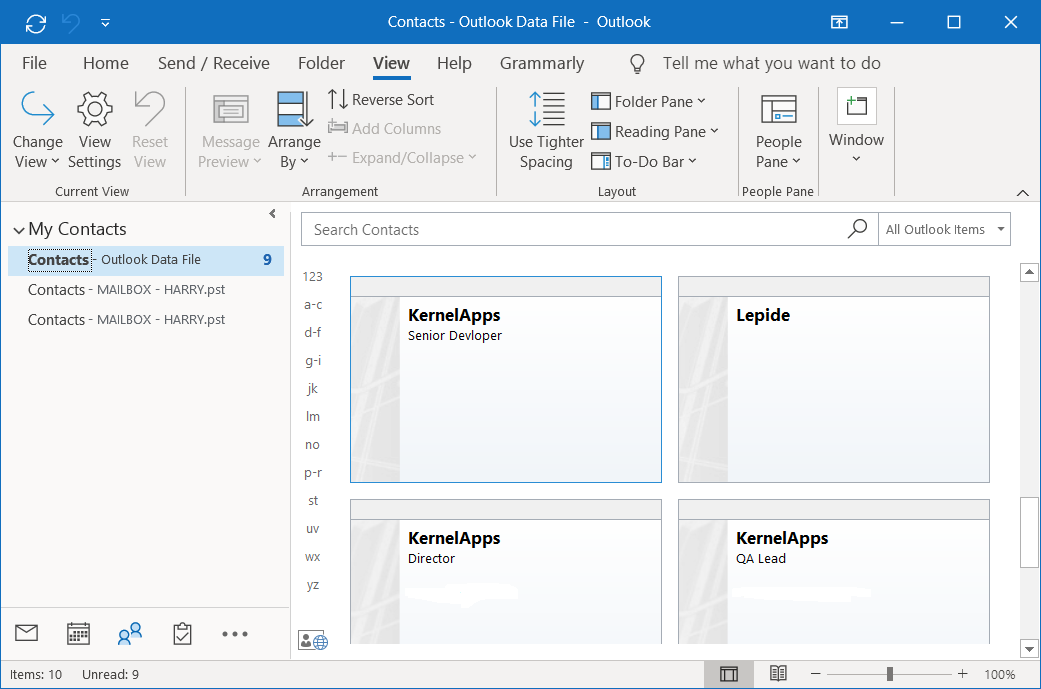
Task: Collapse the My Contacts group
Action: point(19,230)
